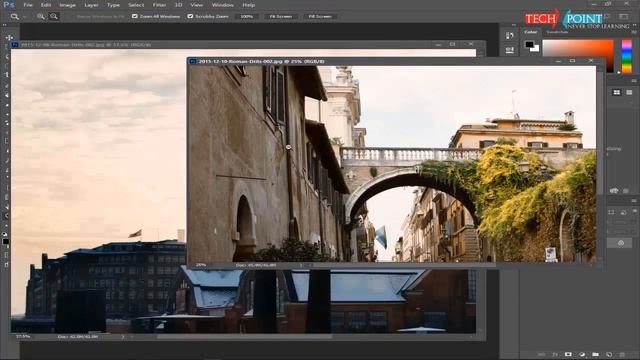Open the 3D menu
The image size is (640, 360).
pyautogui.click(x=178, y=5)
